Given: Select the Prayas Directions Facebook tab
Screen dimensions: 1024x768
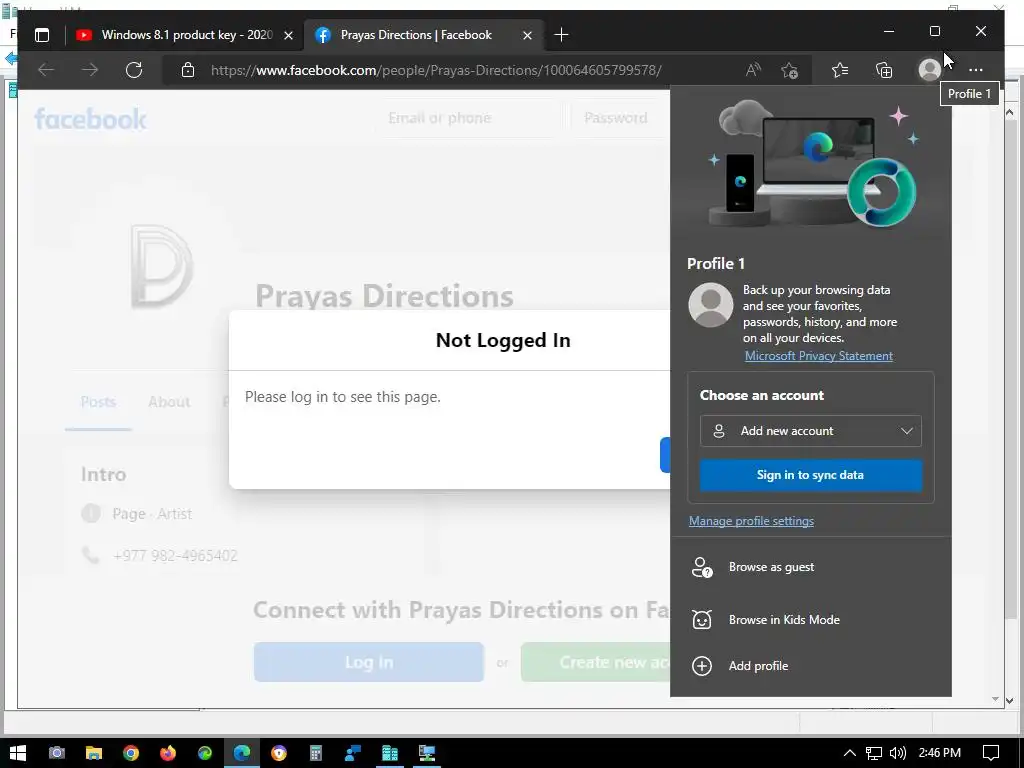Looking at the screenshot, I should tap(416, 35).
